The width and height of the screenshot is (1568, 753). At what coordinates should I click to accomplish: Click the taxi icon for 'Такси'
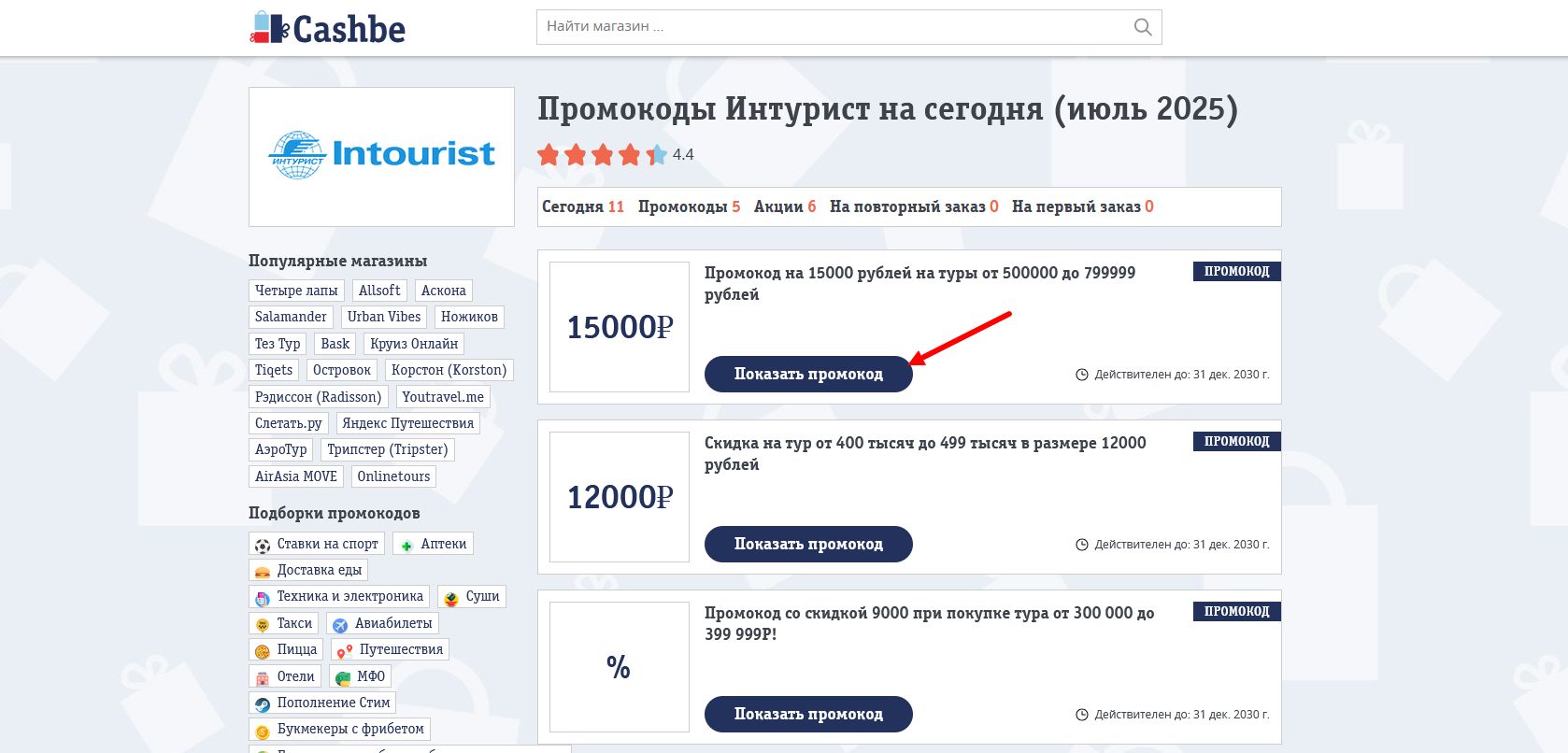(x=263, y=625)
